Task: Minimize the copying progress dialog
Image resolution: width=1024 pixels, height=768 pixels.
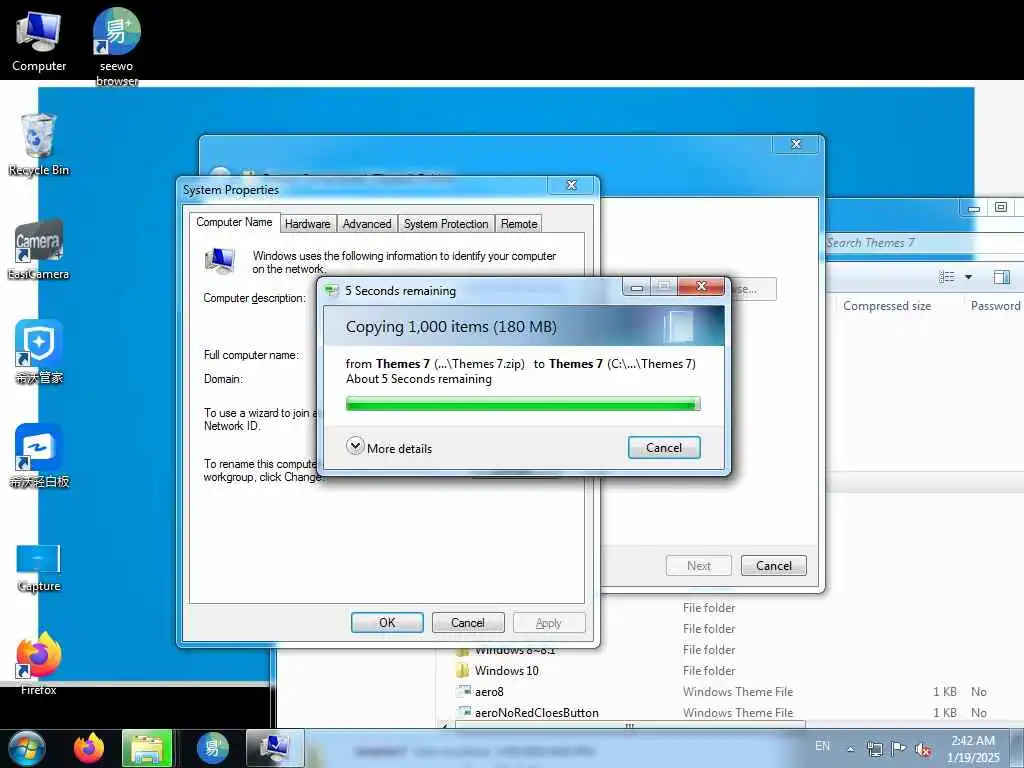Action: [637, 287]
